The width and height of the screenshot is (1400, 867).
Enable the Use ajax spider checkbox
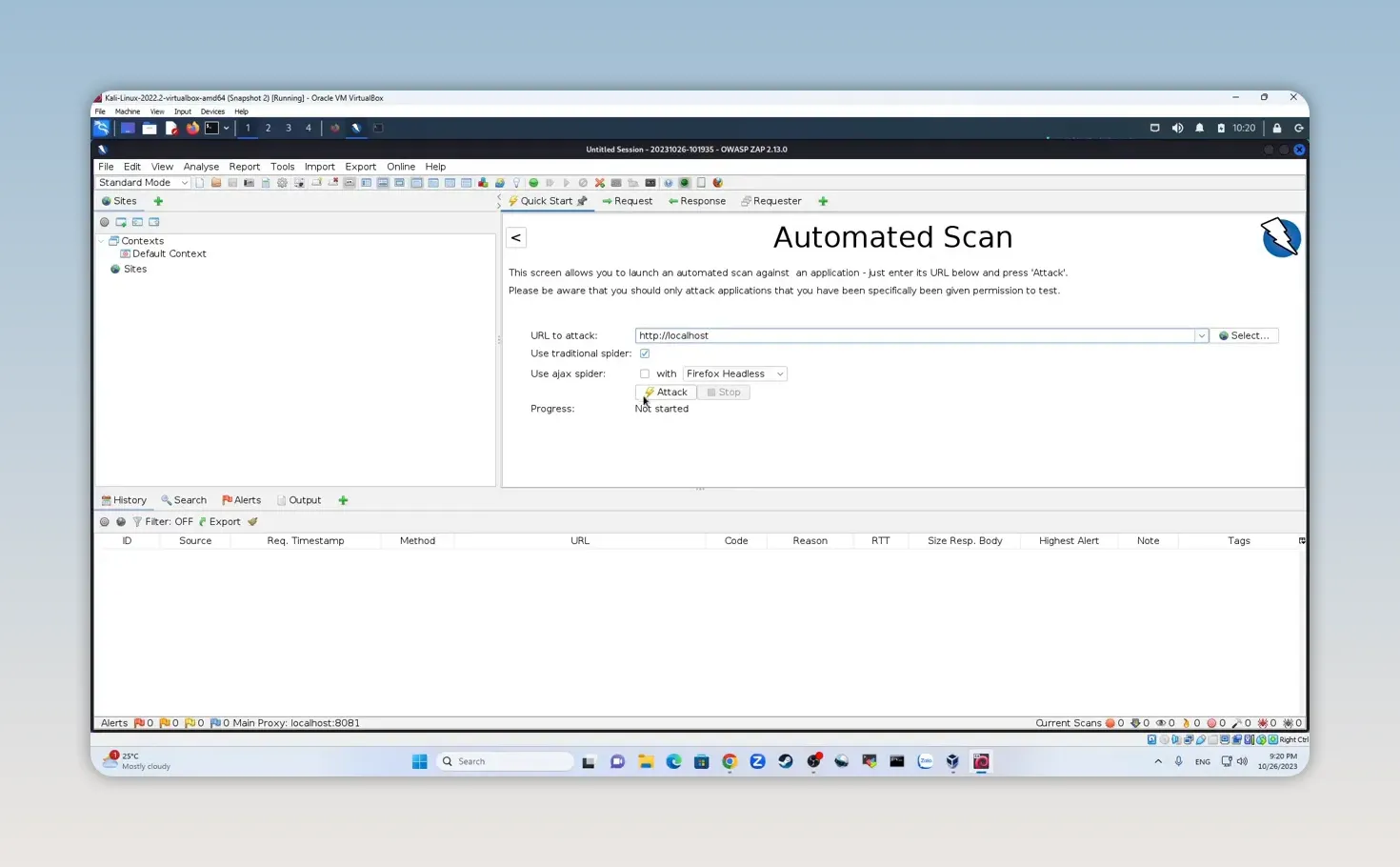[645, 373]
